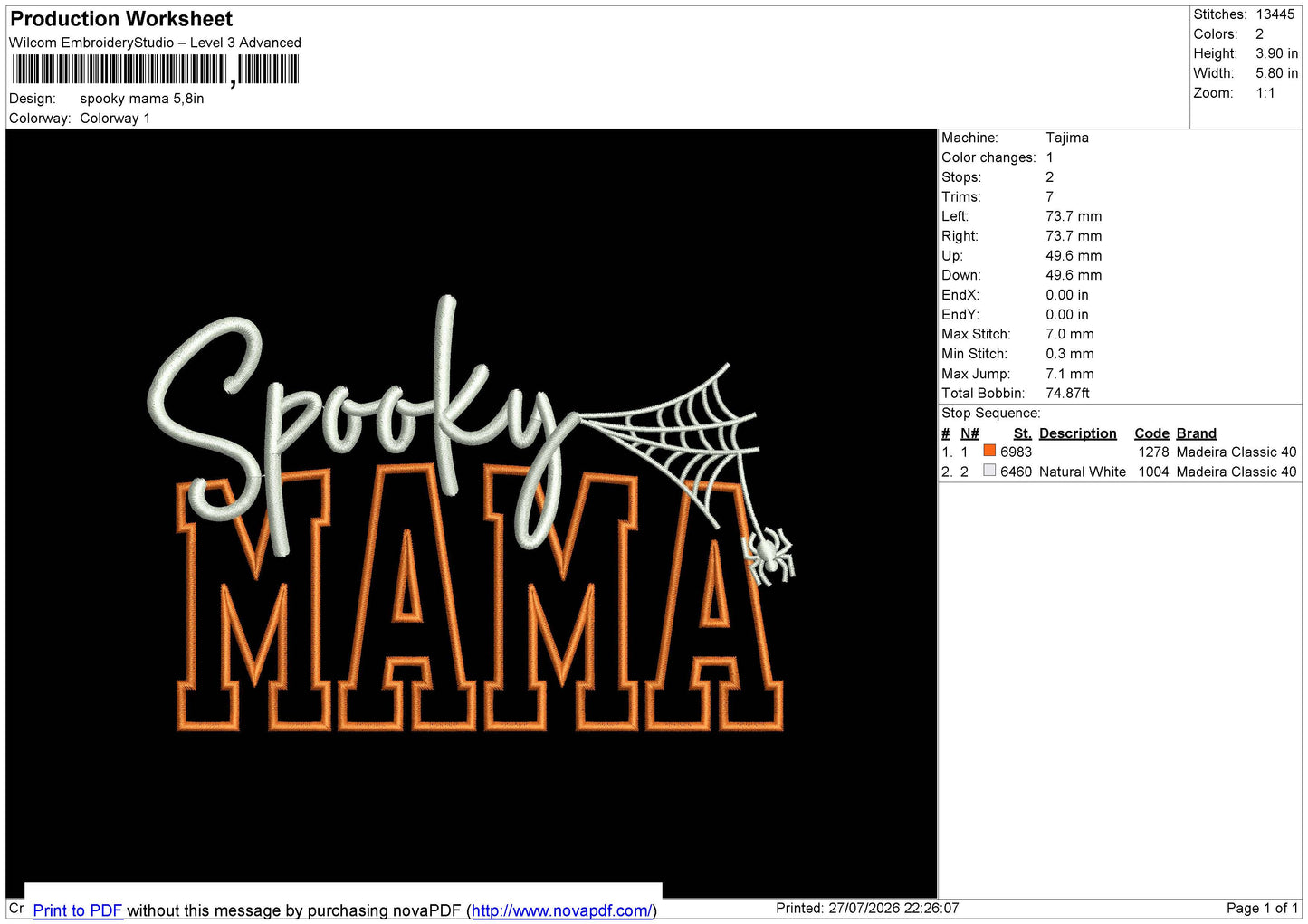Click the 'Natural White' description

coord(1083,472)
